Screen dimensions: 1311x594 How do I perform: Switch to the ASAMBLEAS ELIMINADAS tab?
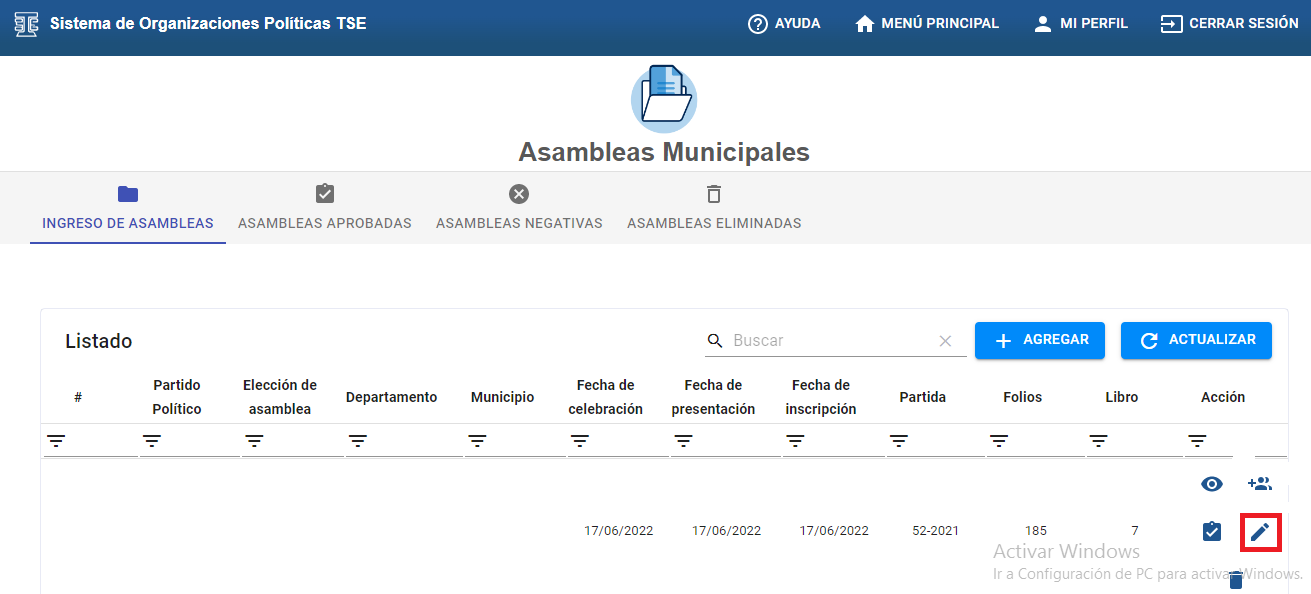(714, 208)
